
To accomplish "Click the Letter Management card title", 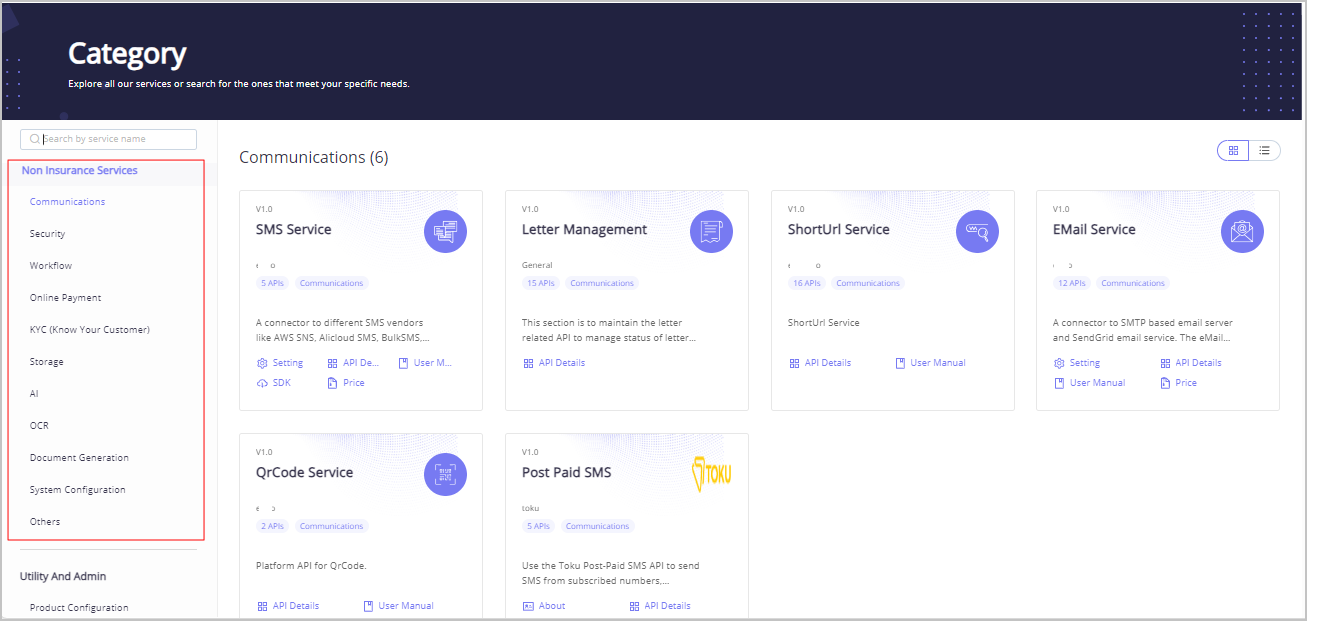I will 584,230.
